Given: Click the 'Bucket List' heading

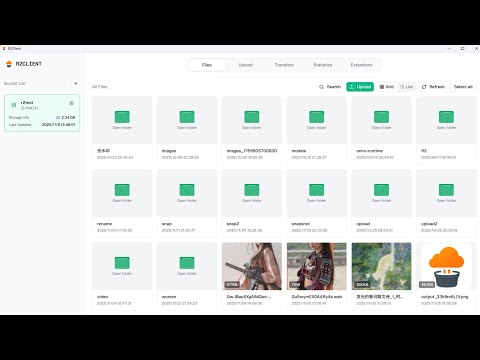Looking at the screenshot, I should coord(15,83).
